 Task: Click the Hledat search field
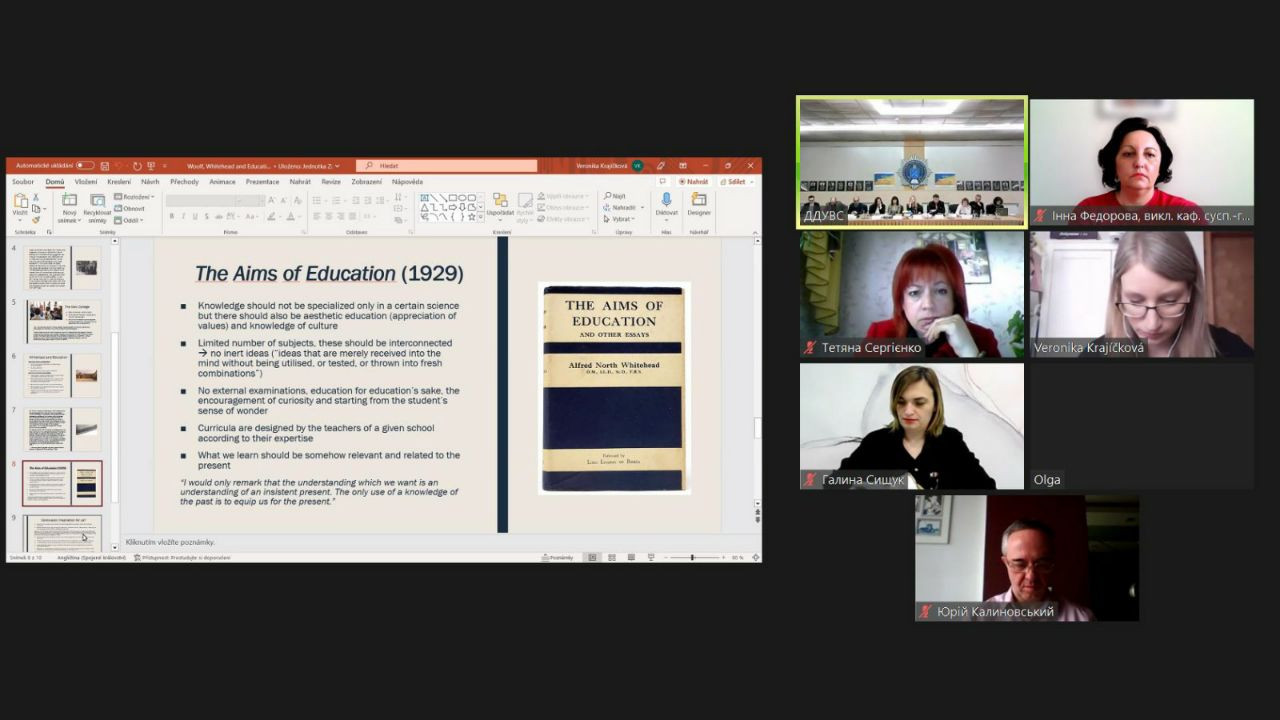click(446, 166)
